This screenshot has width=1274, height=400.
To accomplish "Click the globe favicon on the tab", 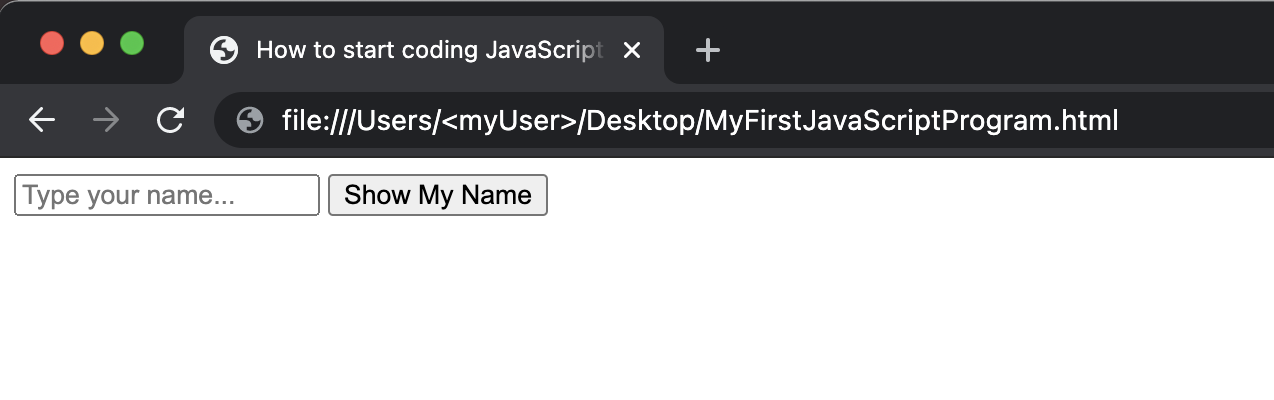I will (224, 50).
